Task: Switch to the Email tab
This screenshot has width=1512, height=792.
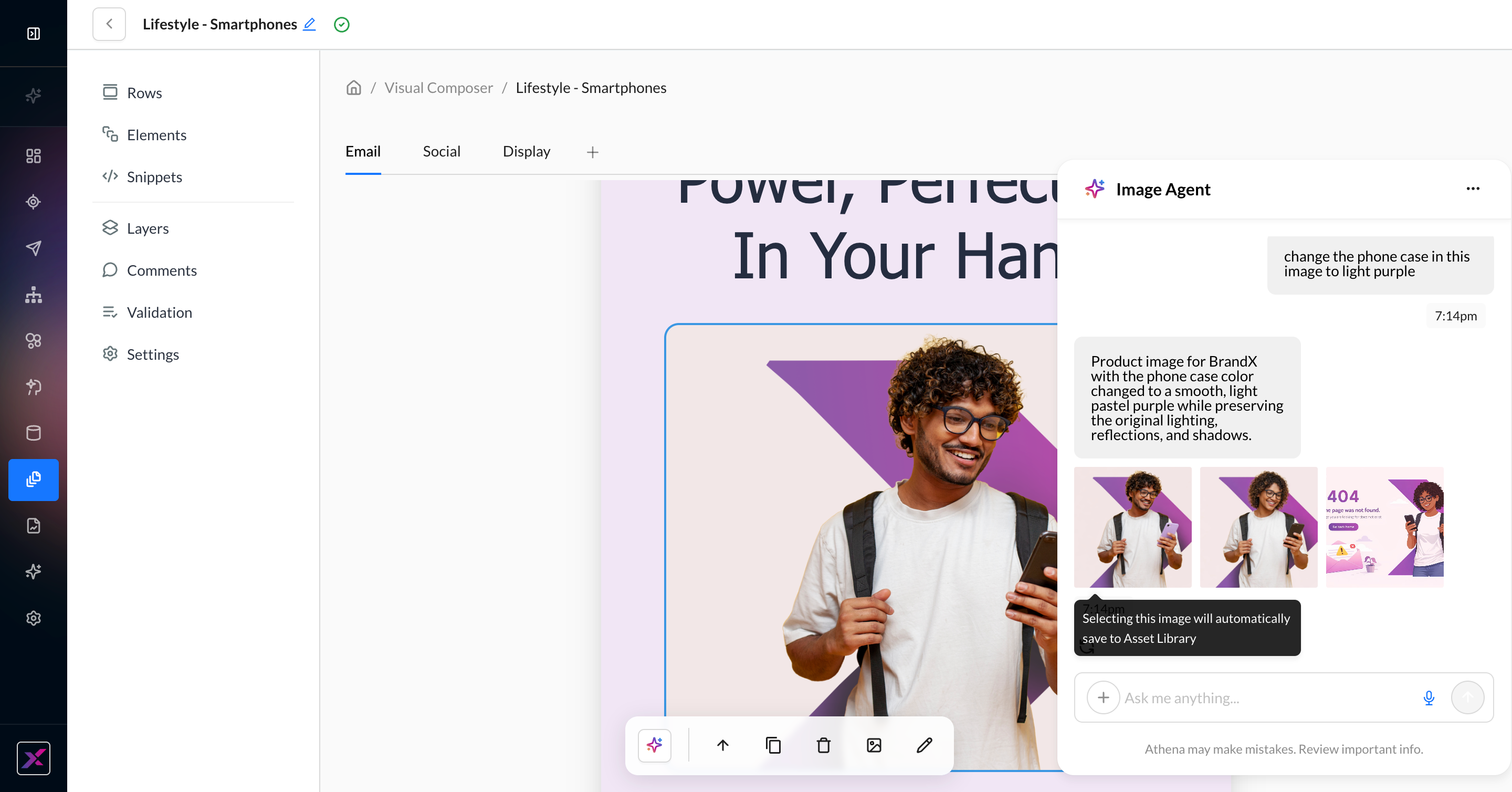Action: coord(363,151)
